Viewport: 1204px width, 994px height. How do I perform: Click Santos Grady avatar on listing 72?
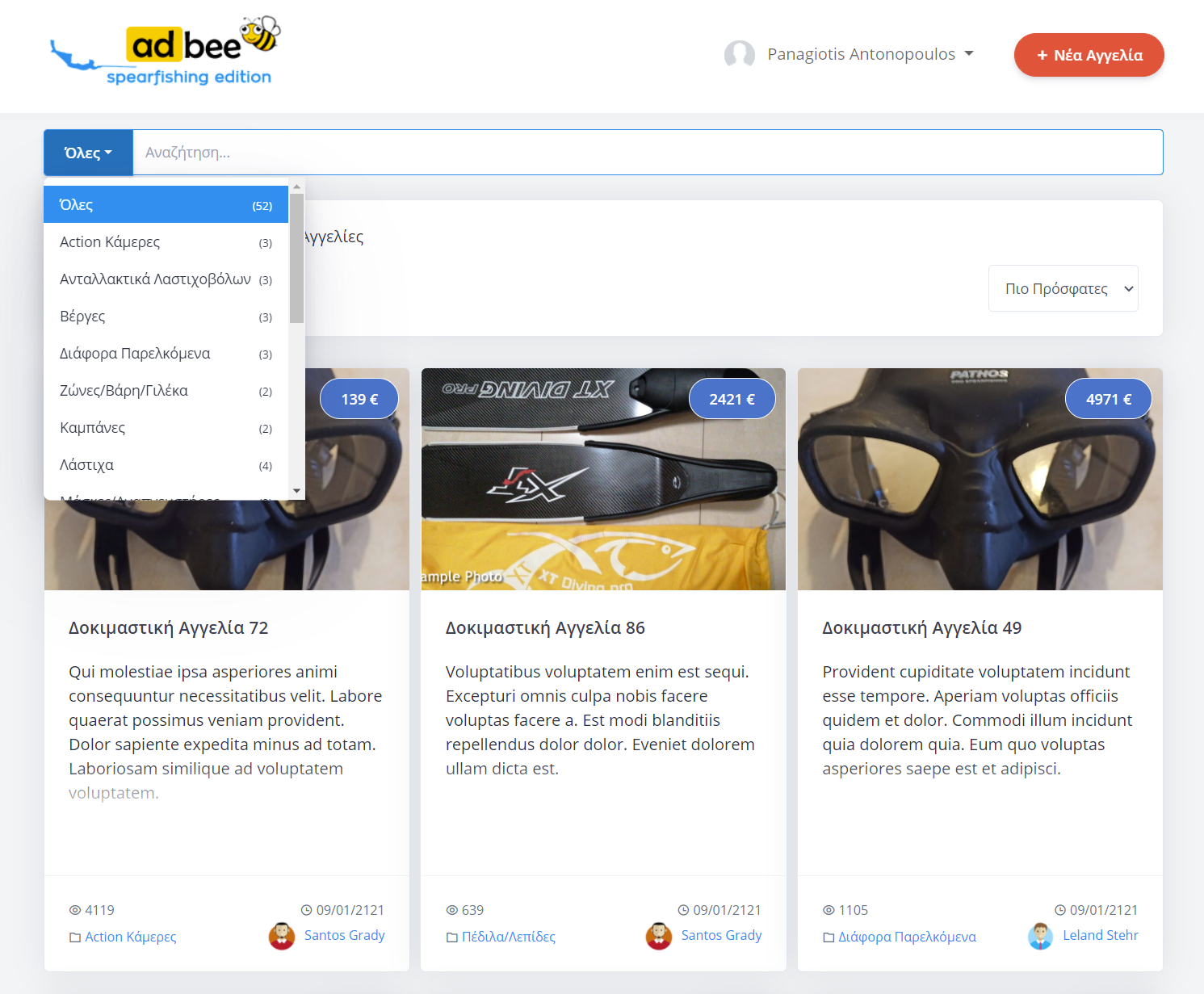click(x=282, y=936)
